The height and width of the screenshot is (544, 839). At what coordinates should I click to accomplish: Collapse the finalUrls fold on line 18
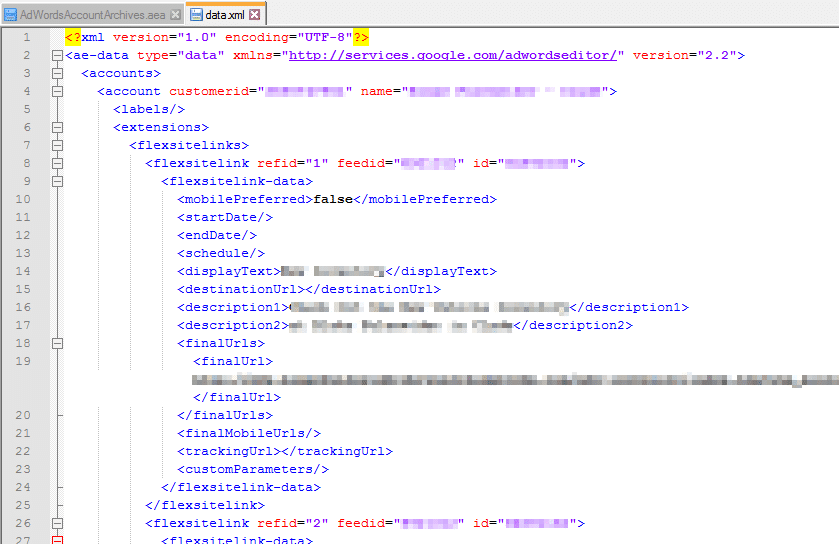click(x=57, y=343)
